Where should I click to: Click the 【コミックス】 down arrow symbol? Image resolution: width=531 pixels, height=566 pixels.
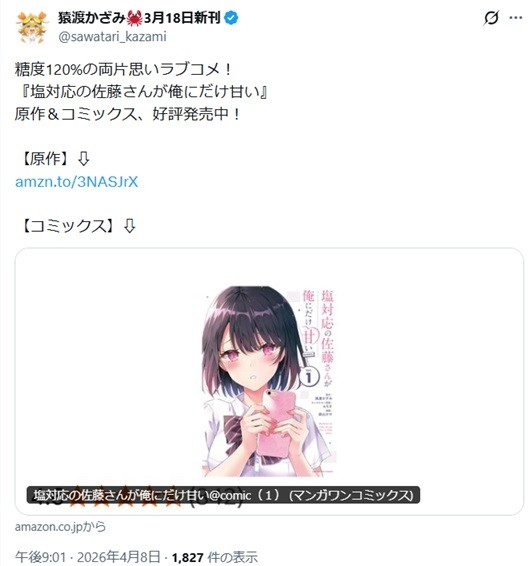(x=130, y=226)
